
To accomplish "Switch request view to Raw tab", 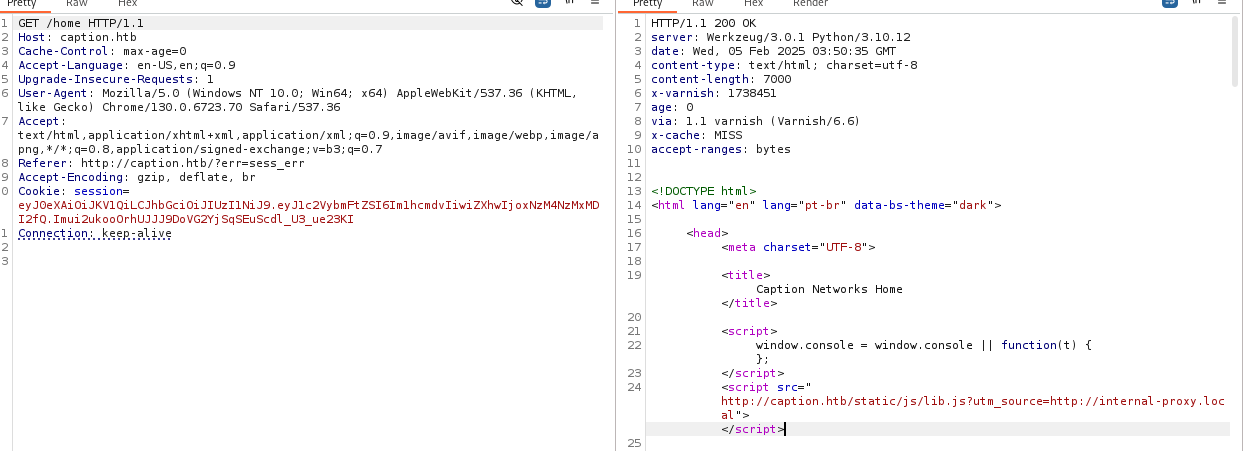I will 75,4.
